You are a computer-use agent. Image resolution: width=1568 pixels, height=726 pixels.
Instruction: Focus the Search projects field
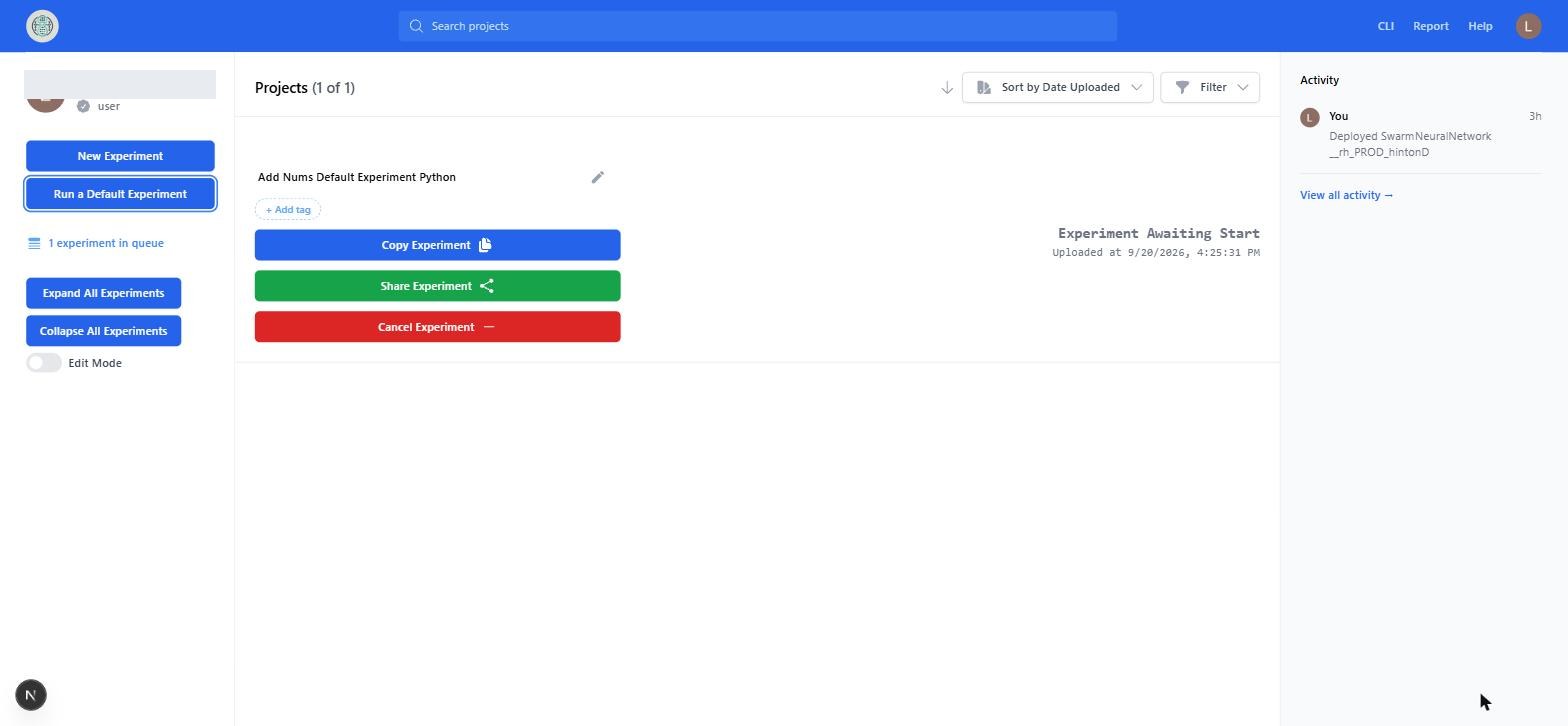coord(757,26)
